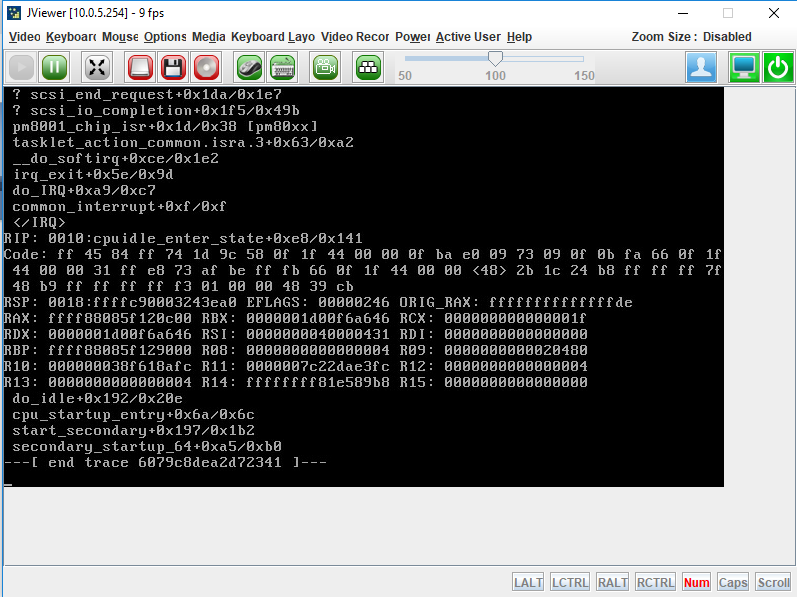Open the Keyboard Layout menu
The height and width of the screenshot is (597, 797).
coord(272,37)
